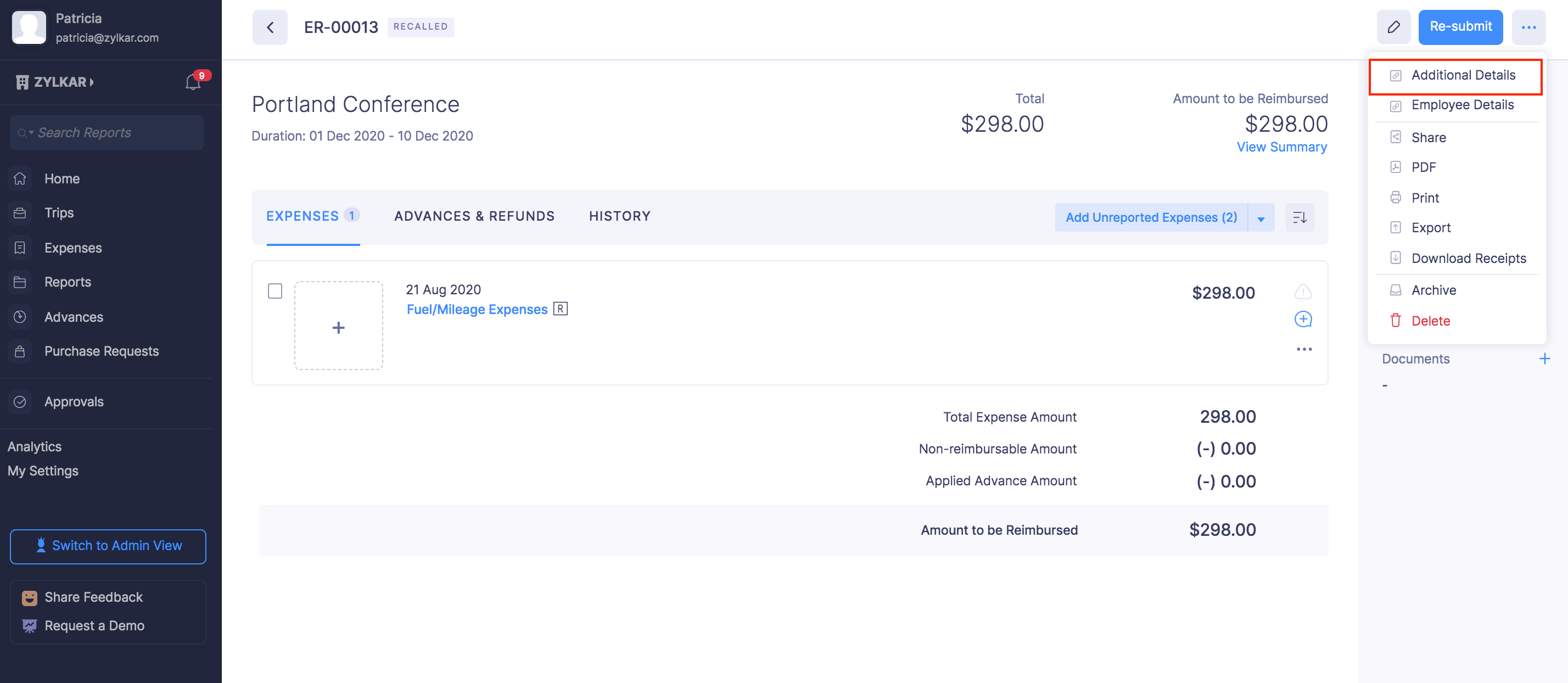
Task: Click the pencil edit report icon
Action: (x=1393, y=27)
